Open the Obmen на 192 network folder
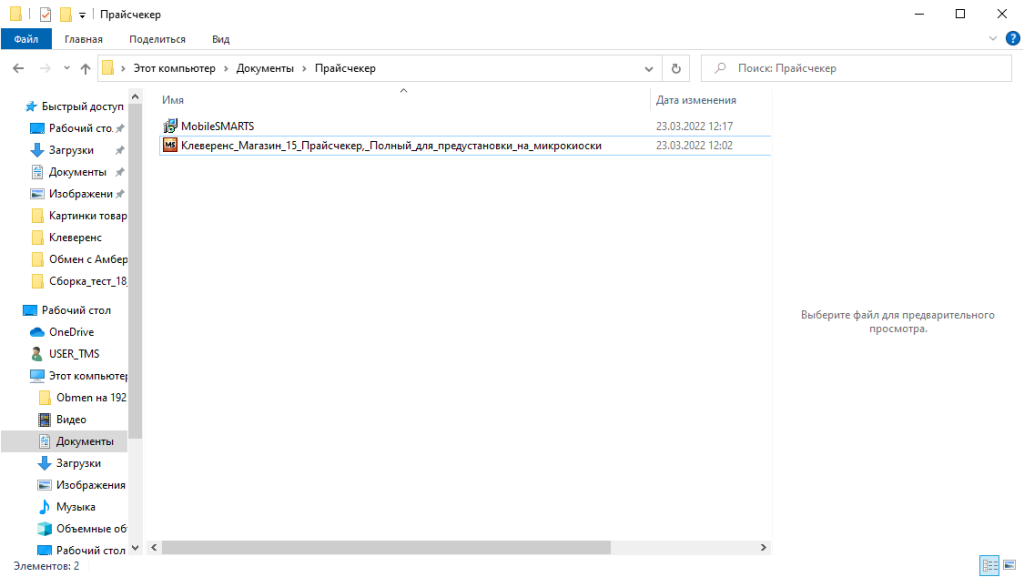This screenshot has height=577, width=1024. (91, 398)
